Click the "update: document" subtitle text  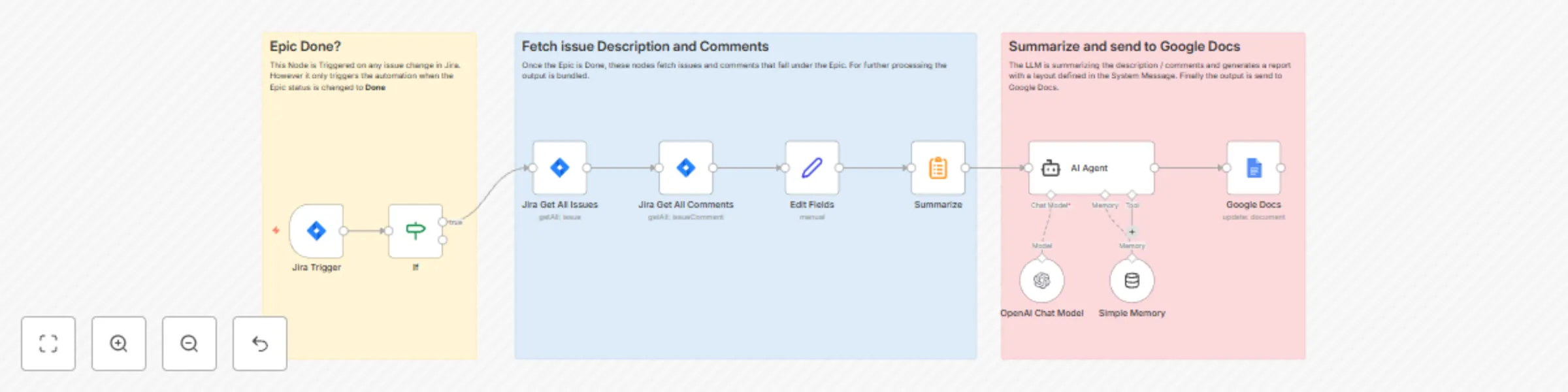coord(1254,217)
